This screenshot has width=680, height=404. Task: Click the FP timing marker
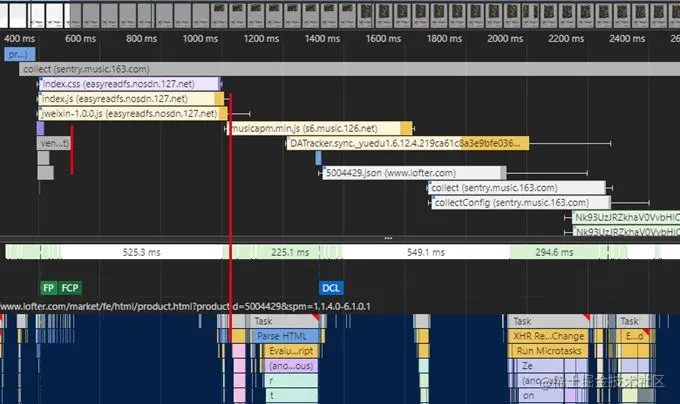49,288
